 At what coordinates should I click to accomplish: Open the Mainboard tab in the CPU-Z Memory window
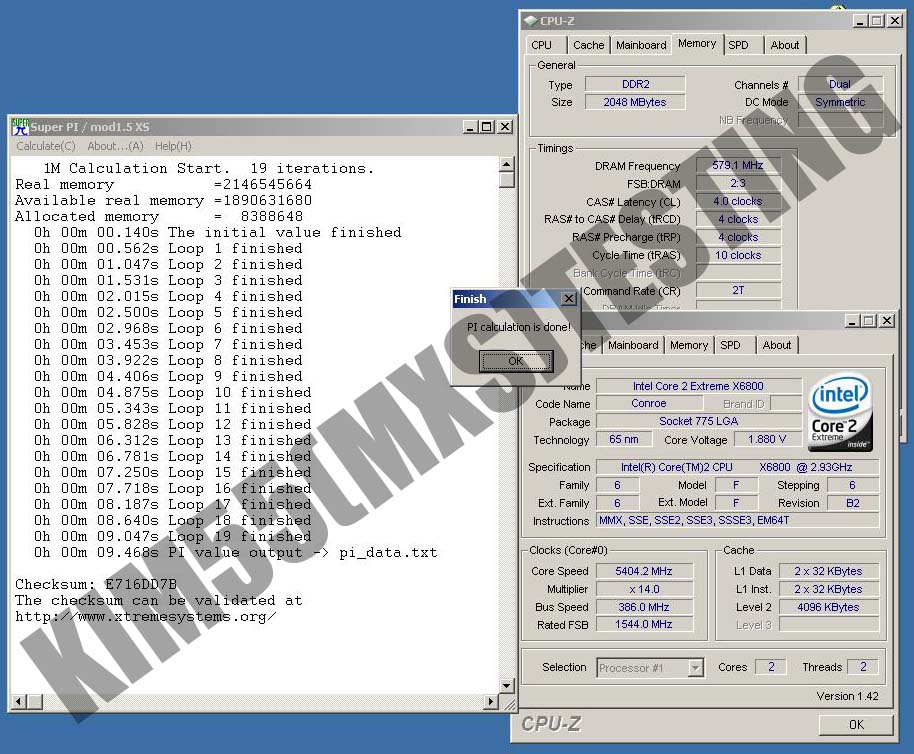pyautogui.click(x=641, y=45)
